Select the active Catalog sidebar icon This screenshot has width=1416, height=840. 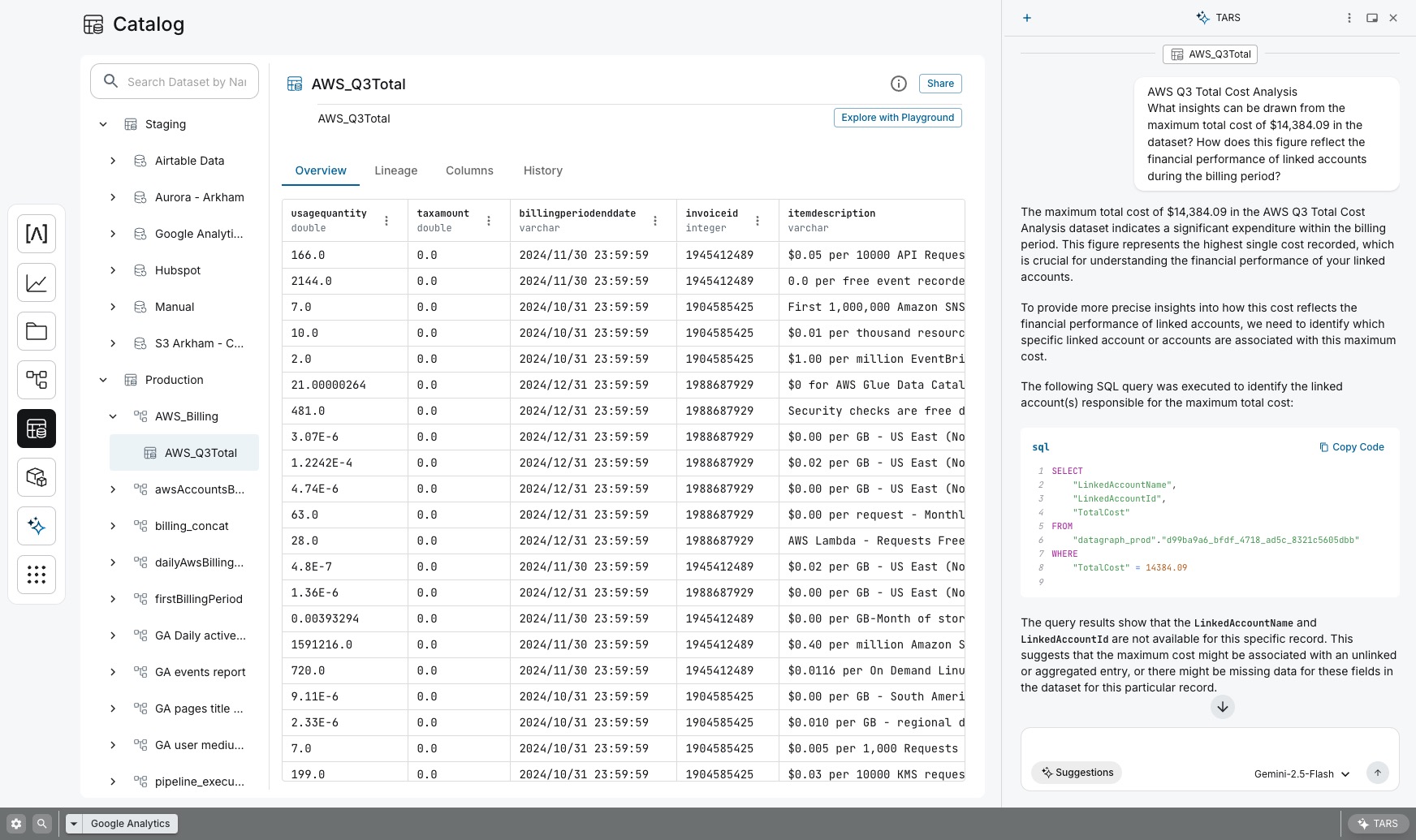pos(37,429)
